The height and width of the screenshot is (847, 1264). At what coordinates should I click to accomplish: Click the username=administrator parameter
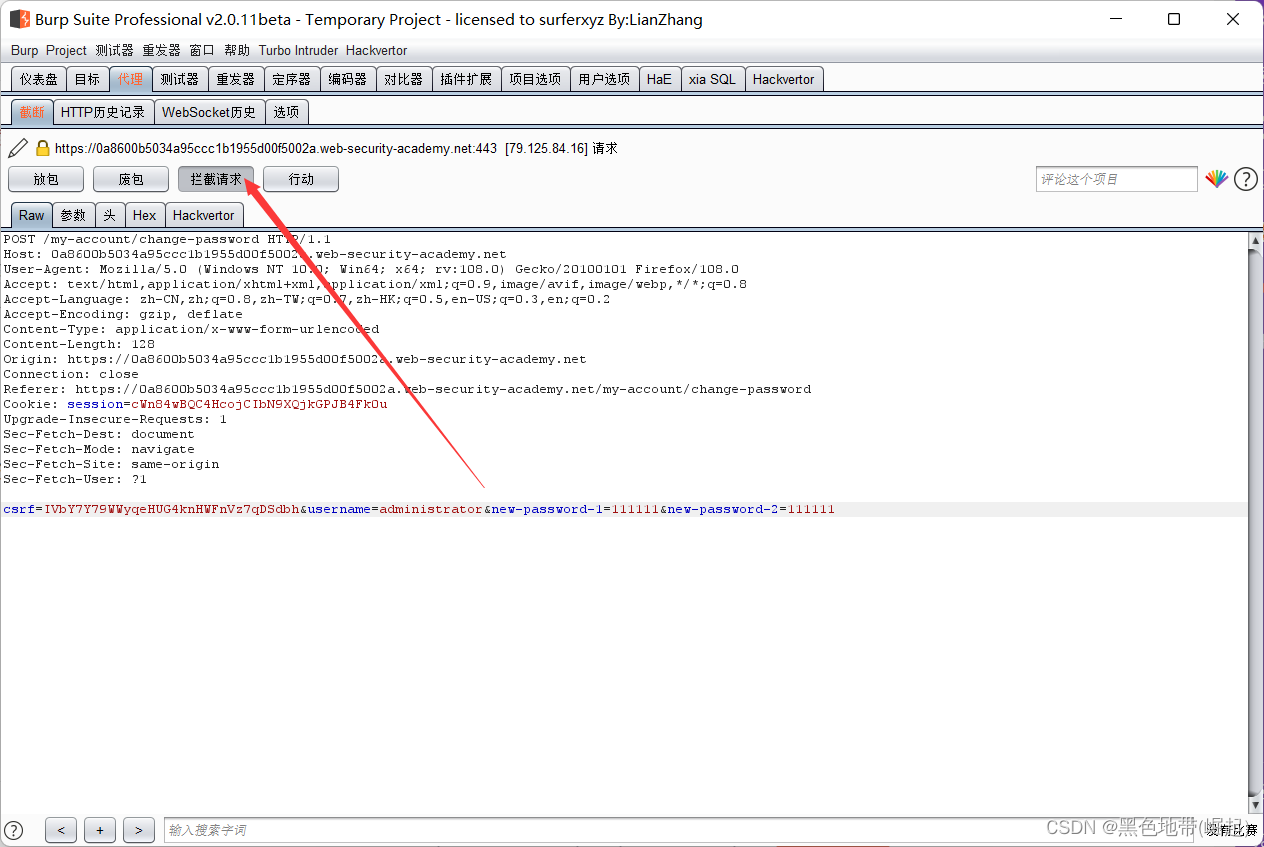(x=395, y=509)
